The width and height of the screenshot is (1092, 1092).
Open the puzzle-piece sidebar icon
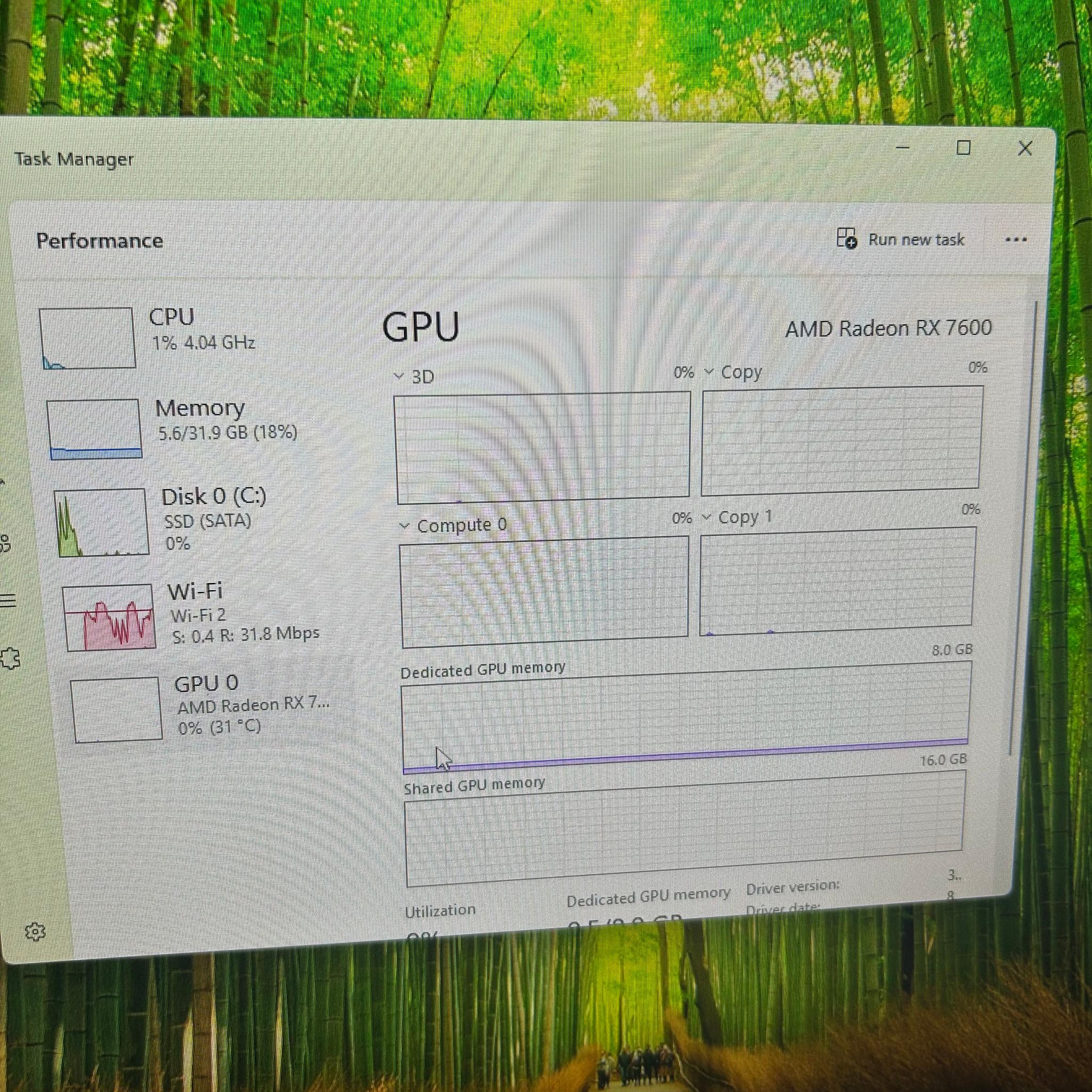[x=10, y=659]
